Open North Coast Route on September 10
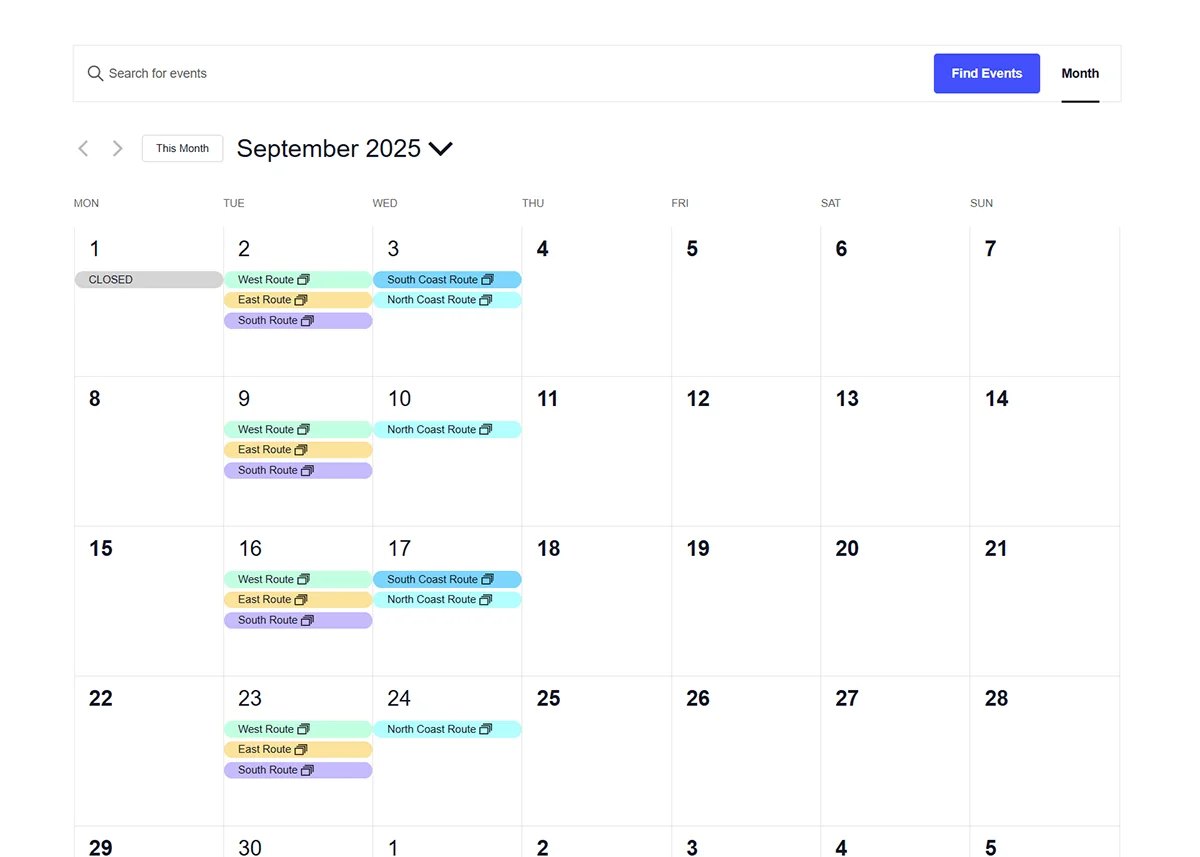 [x=447, y=430]
